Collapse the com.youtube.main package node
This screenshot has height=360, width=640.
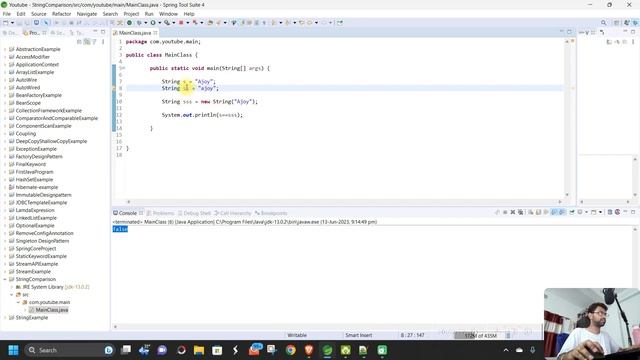tap(18, 302)
